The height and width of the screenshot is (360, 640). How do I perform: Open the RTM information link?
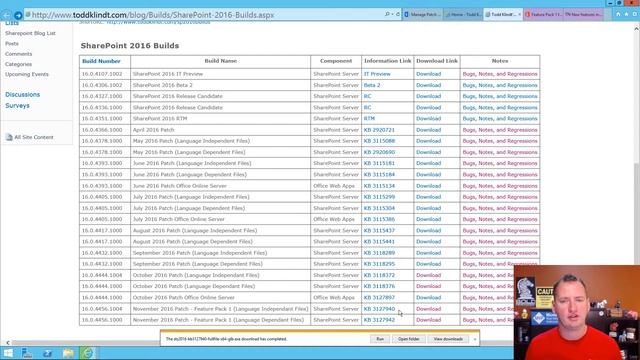369,119
